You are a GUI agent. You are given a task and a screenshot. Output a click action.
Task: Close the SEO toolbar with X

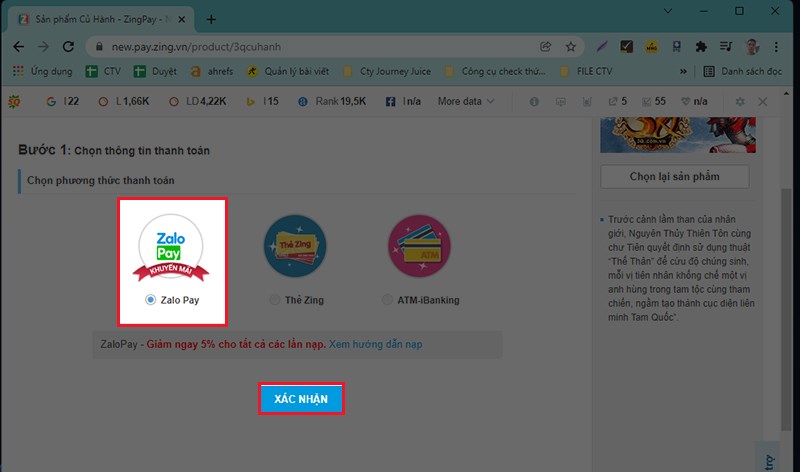pyautogui.click(x=763, y=102)
